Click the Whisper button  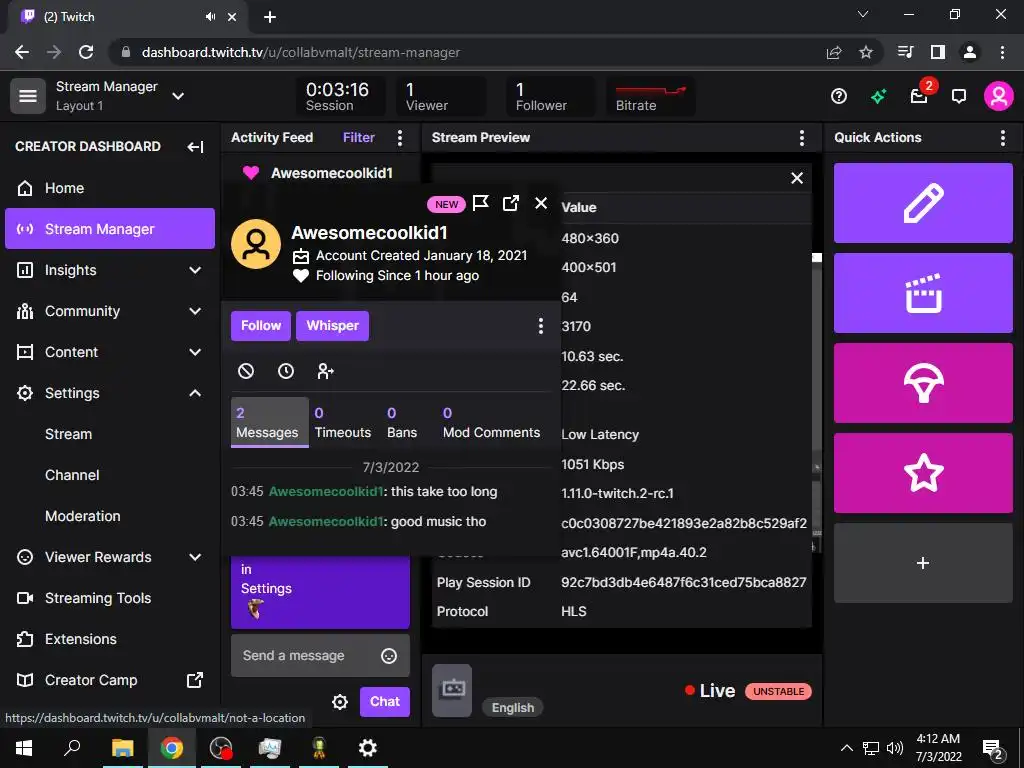332,326
